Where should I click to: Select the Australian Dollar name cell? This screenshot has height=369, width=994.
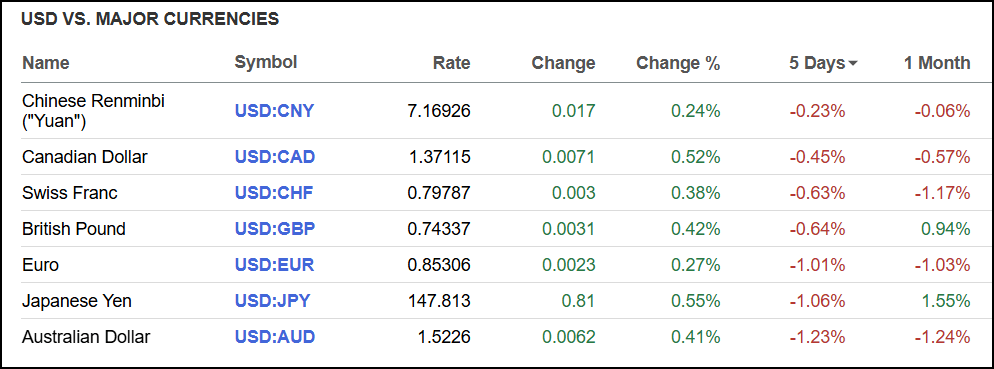86,337
